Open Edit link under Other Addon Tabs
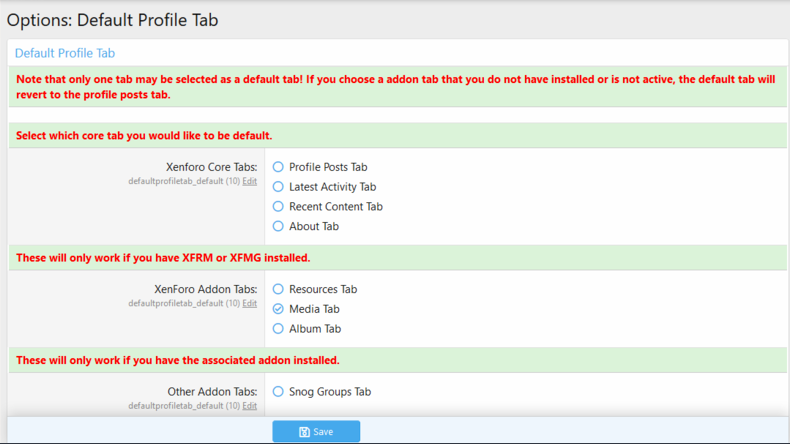 pos(249,406)
